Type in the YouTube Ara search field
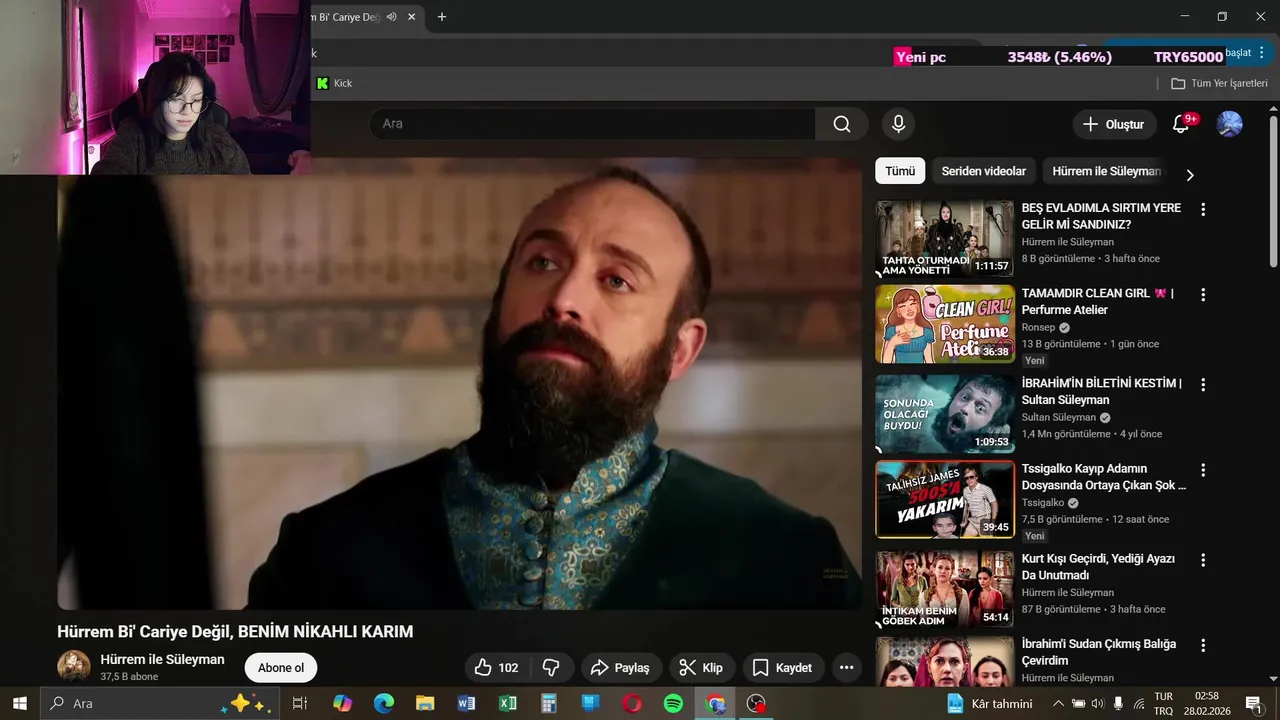This screenshot has height=720, width=1280. (592, 124)
